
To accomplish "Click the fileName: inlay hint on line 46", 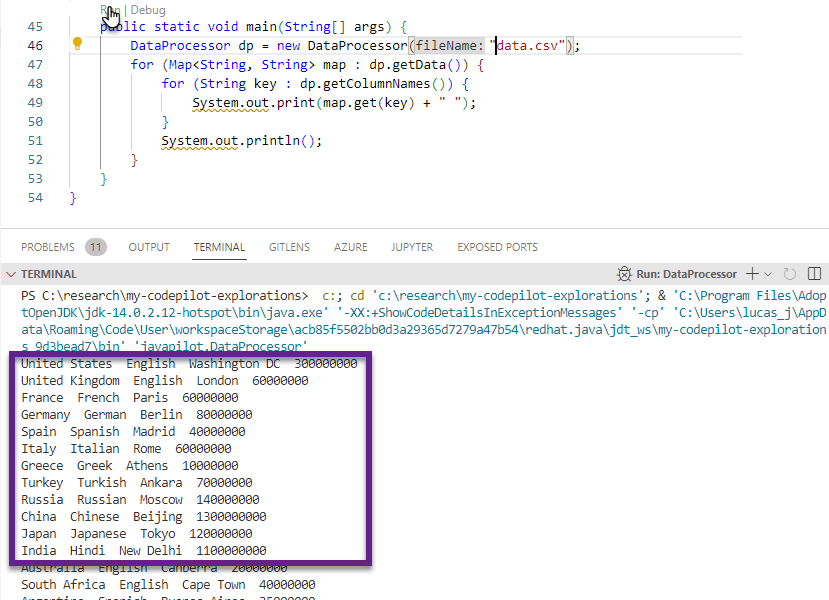I will pyautogui.click(x=449, y=45).
